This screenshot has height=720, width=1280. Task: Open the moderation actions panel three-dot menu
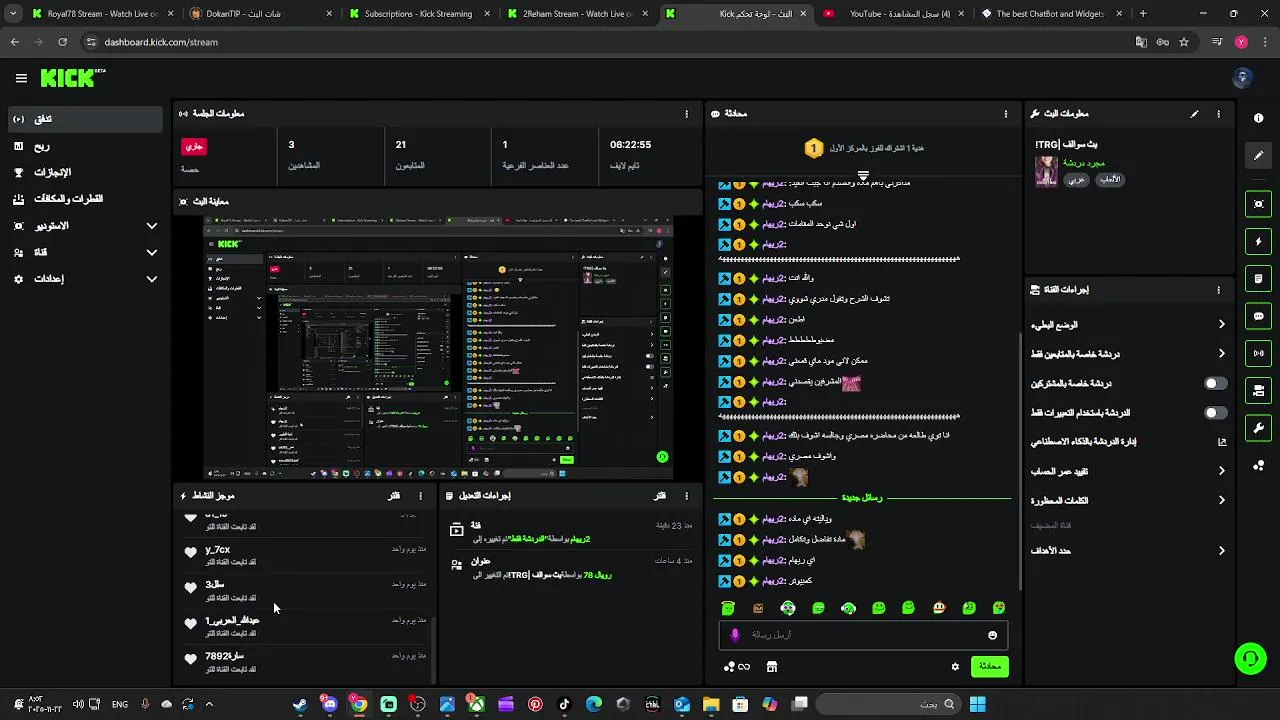[686, 496]
